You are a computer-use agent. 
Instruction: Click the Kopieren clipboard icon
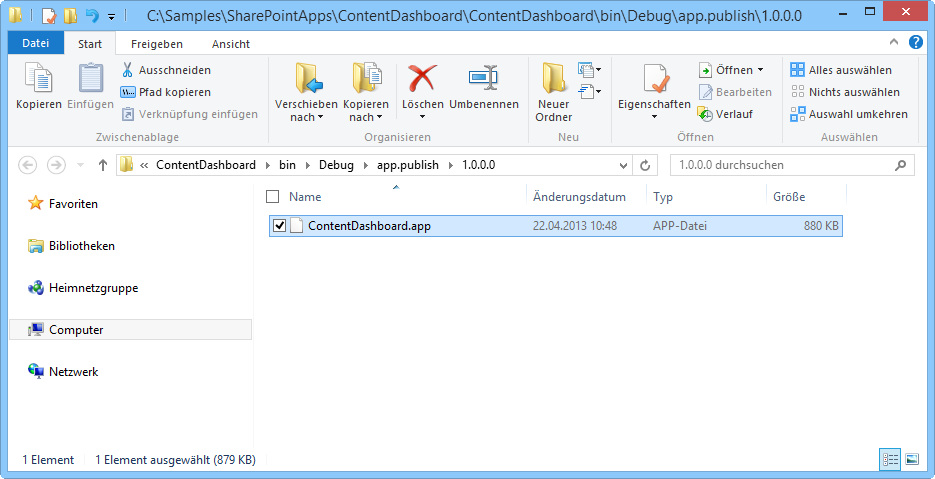pos(39,79)
